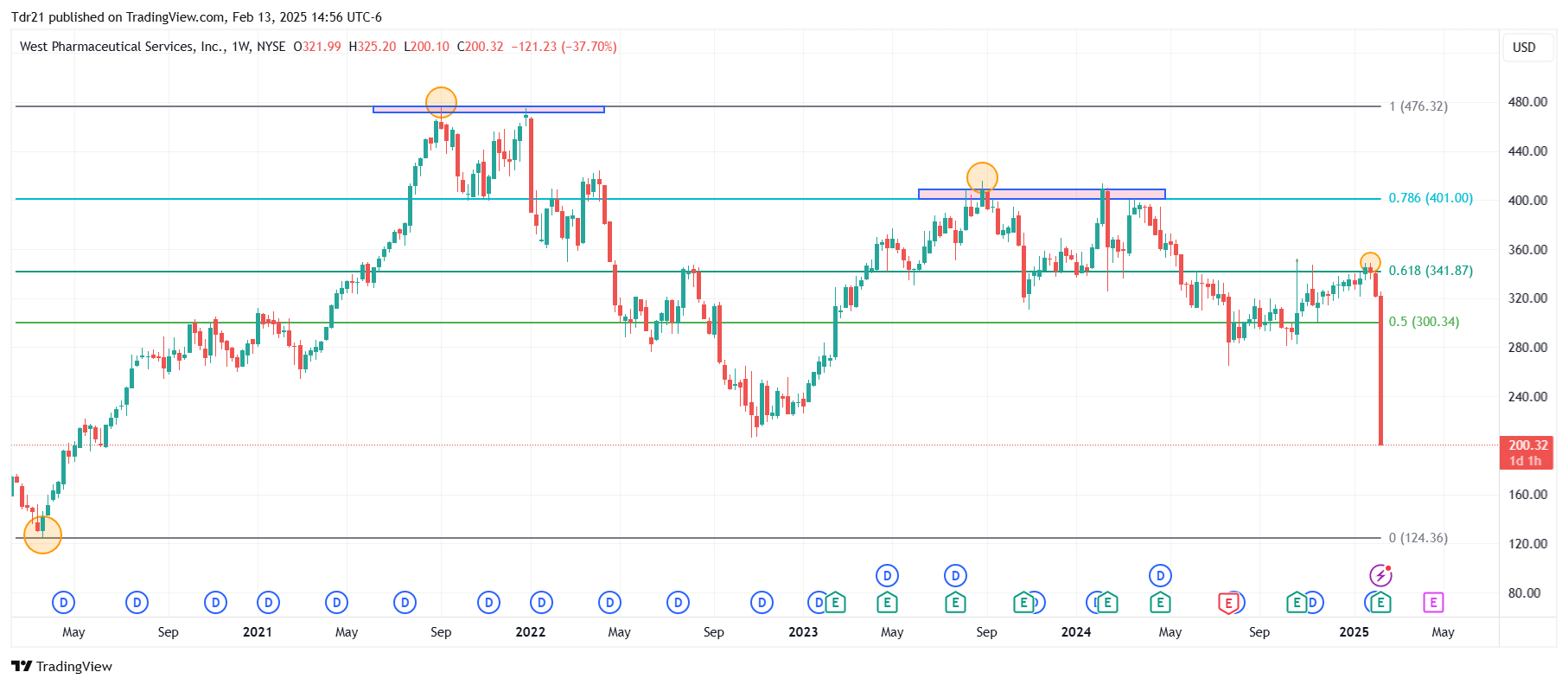Click the dividend marker between May and Sep 2020
This screenshot has width=1568, height=685.
point(137,602)
